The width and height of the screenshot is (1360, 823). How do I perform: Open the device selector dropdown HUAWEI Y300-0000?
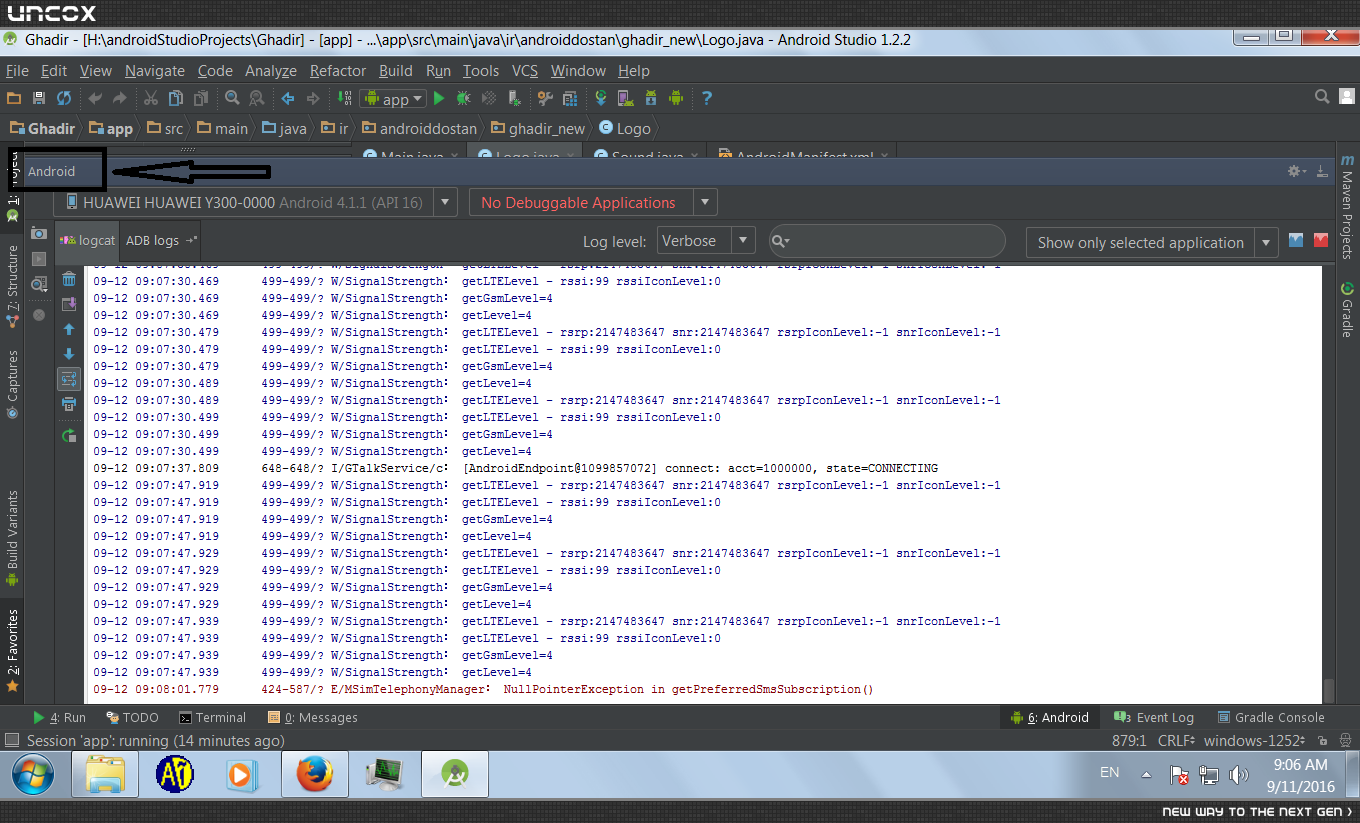(256, 202)
